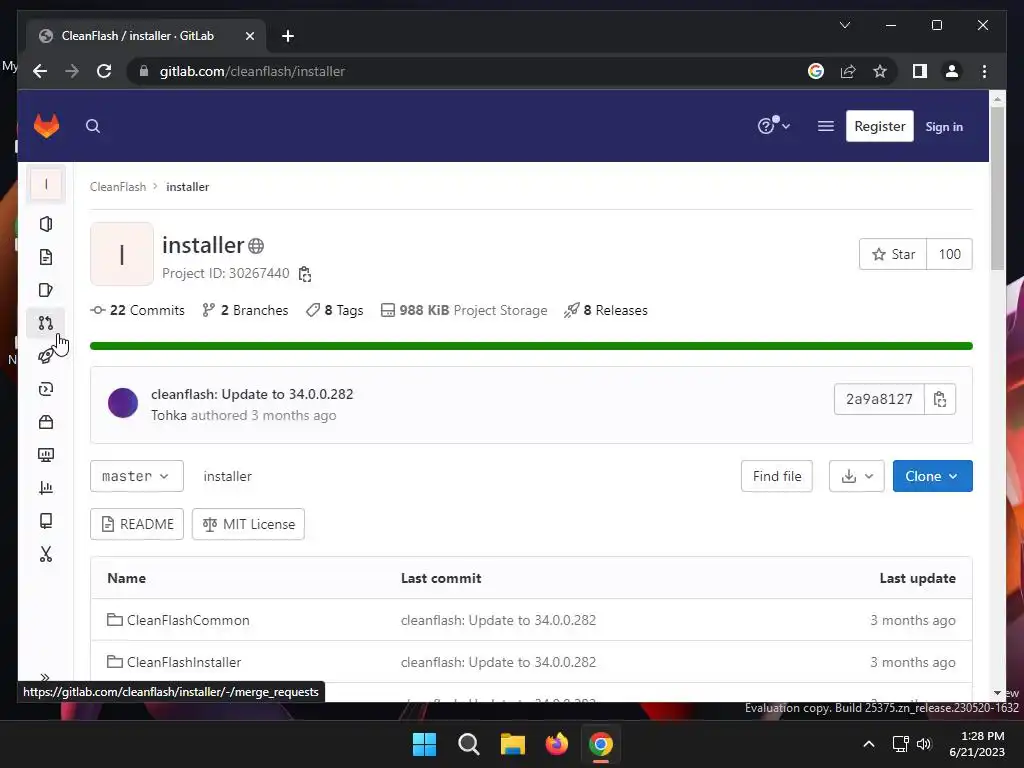Open Monitor sidebar icon
Viewport: 1024px width, 768px height.
pos(46,455)
